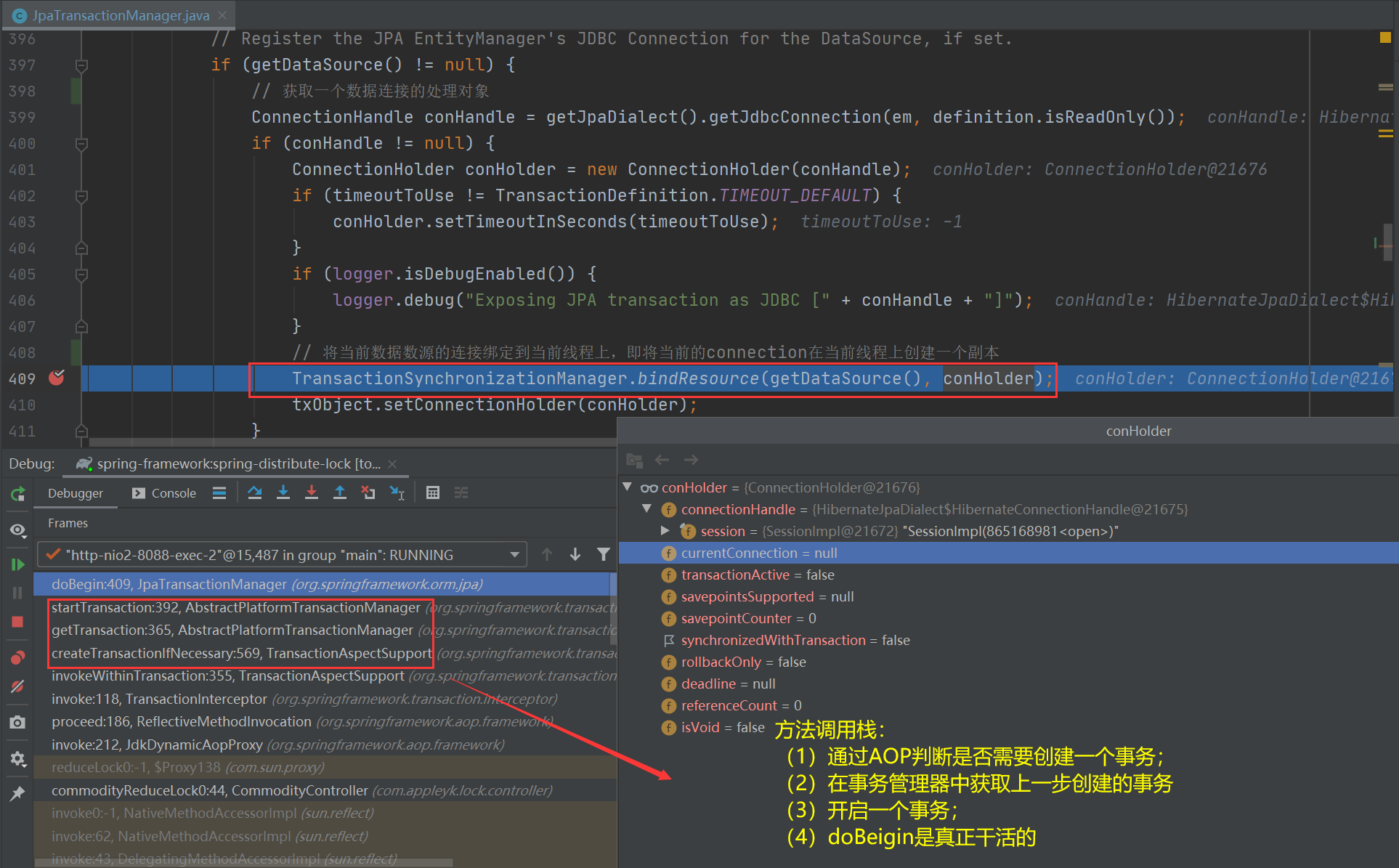Screen dimensions: 1399x868
Task: Toggle frames filter funnel icon
Action: pos(603,555)
